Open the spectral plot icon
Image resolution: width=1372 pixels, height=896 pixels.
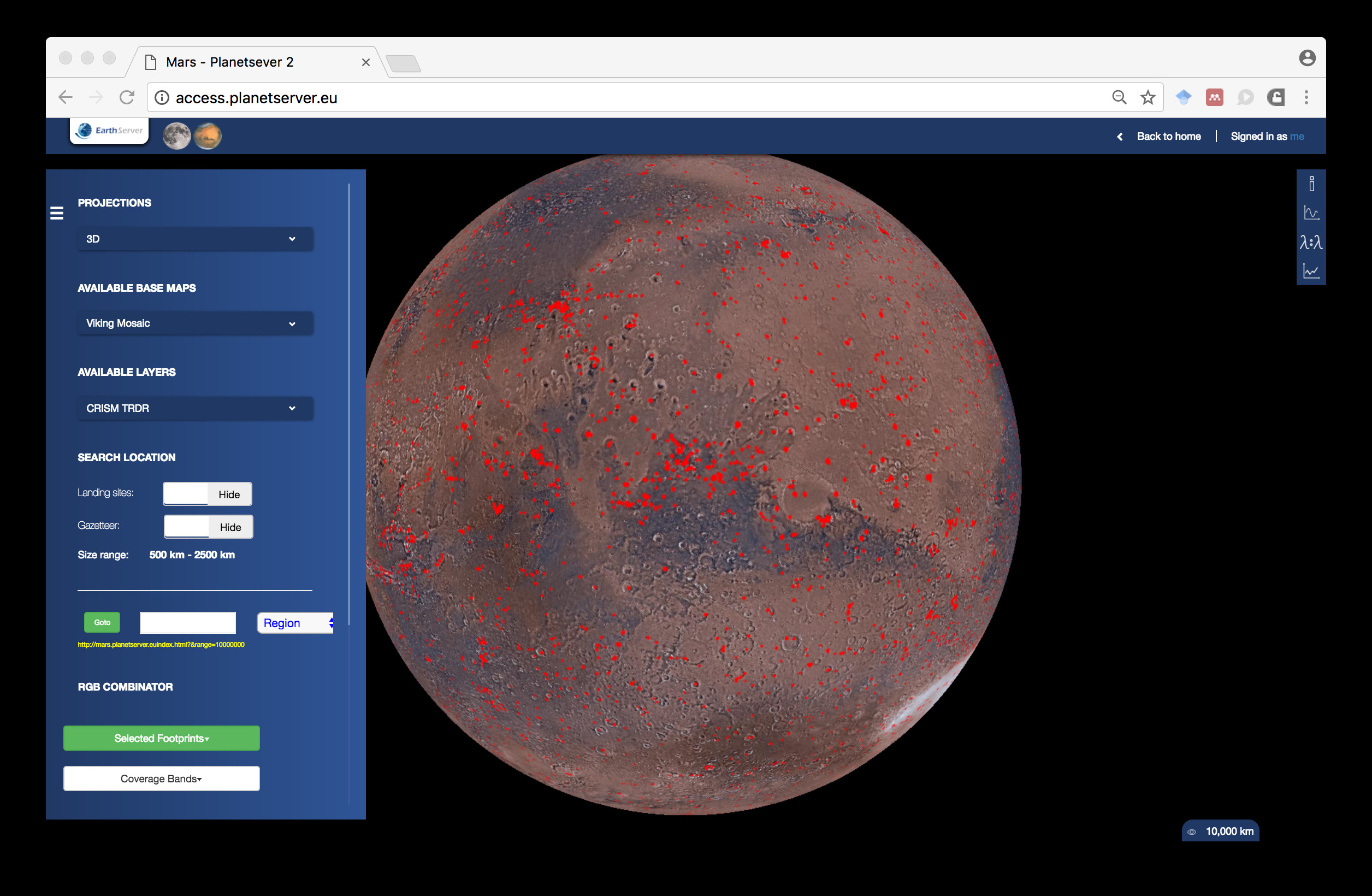1311,213
